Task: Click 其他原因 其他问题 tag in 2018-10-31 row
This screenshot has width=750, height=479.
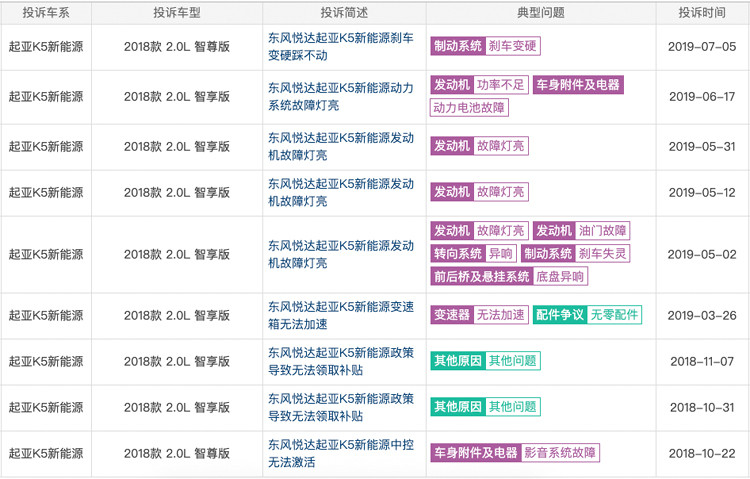Action: 485,407
